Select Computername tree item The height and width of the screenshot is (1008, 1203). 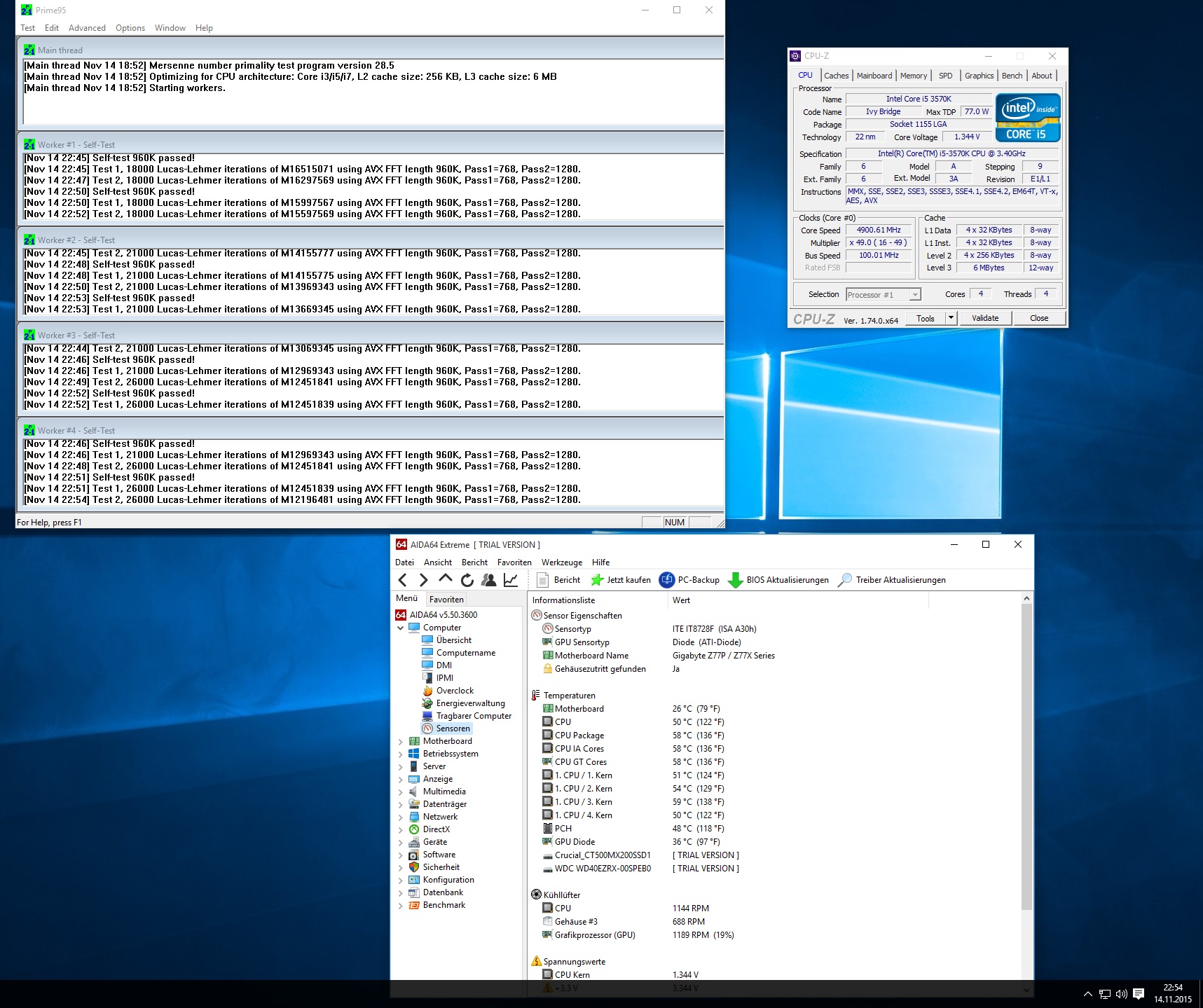tap(458, 653)
